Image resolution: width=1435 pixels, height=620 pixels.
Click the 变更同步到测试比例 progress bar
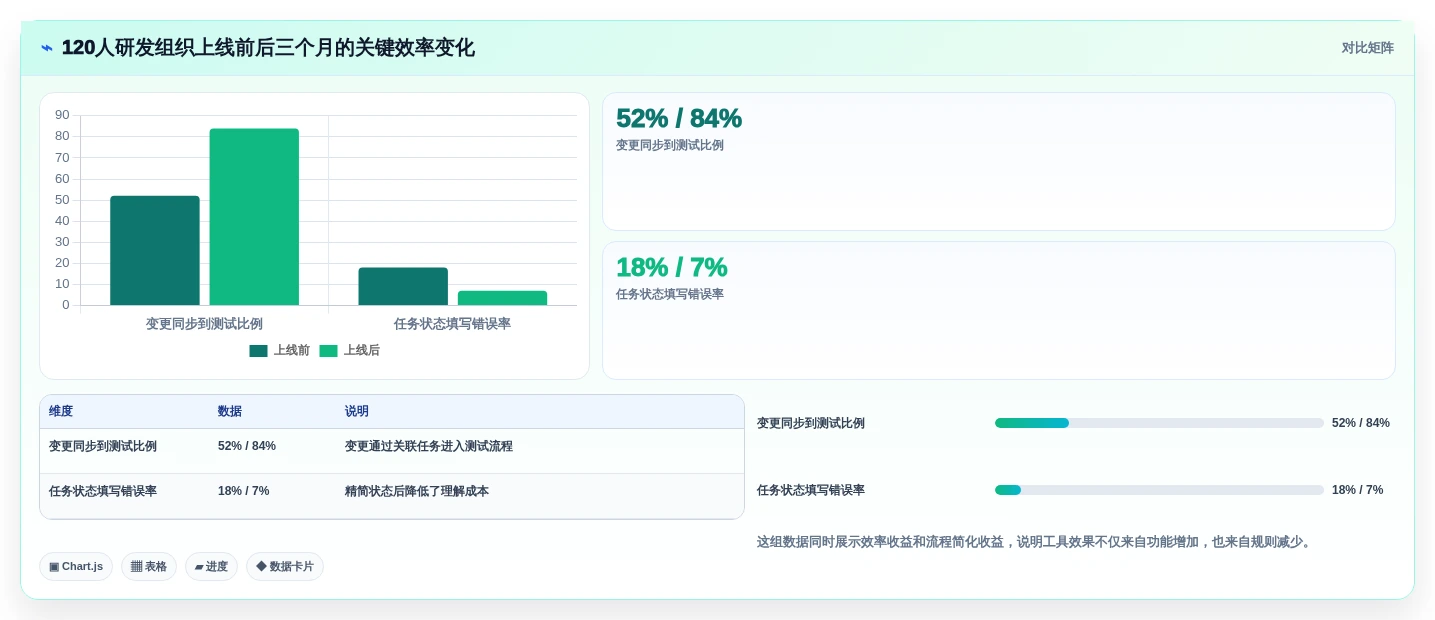click(1159, 423)
